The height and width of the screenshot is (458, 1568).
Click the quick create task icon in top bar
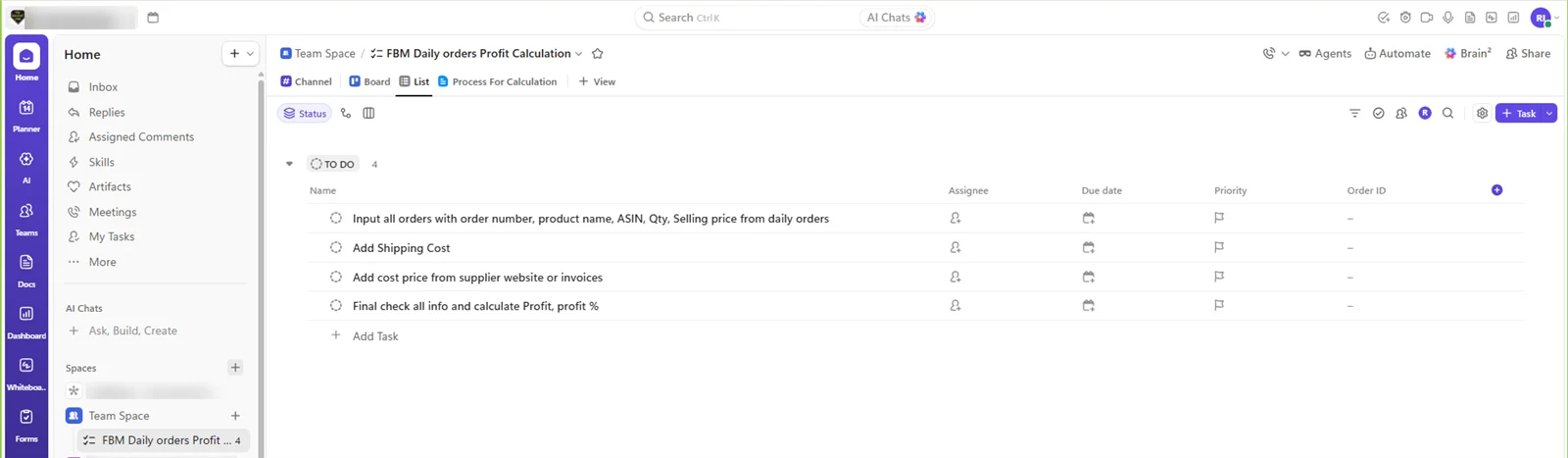[1383, 18]
